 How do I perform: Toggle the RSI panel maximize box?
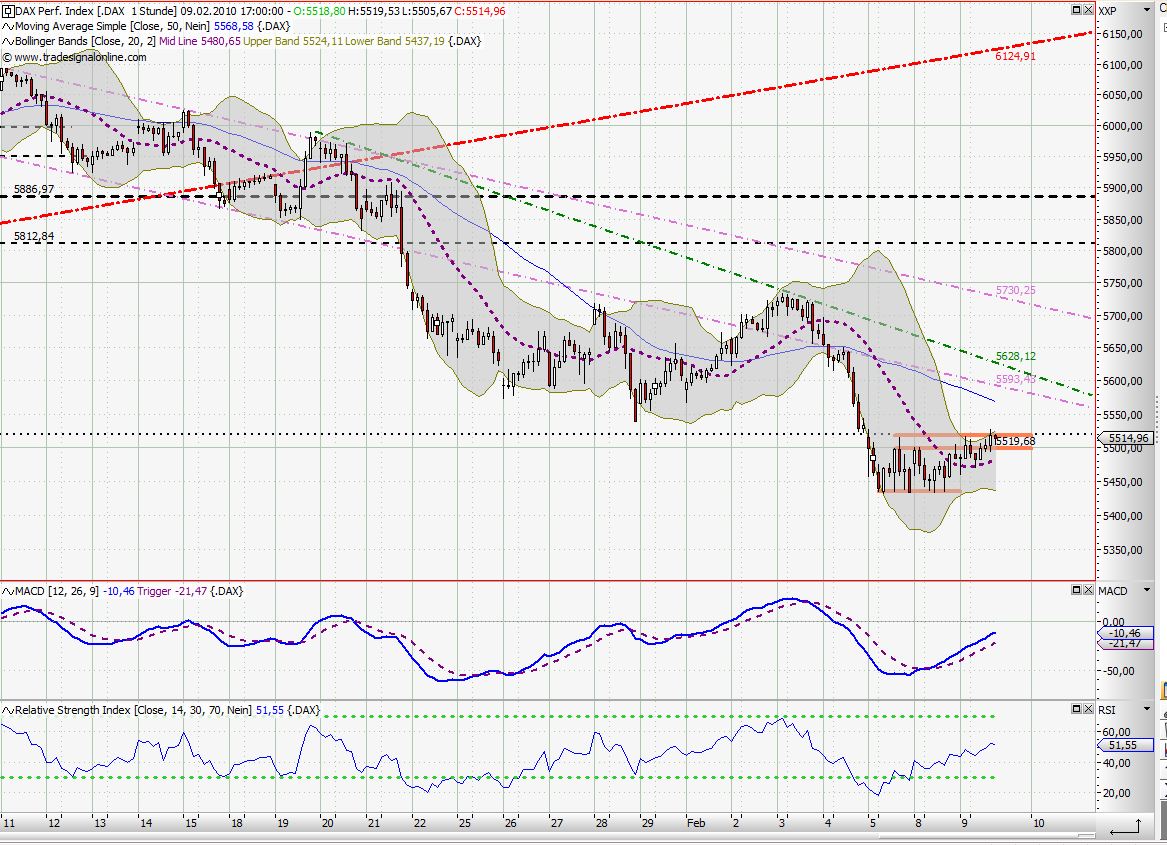1077,709
